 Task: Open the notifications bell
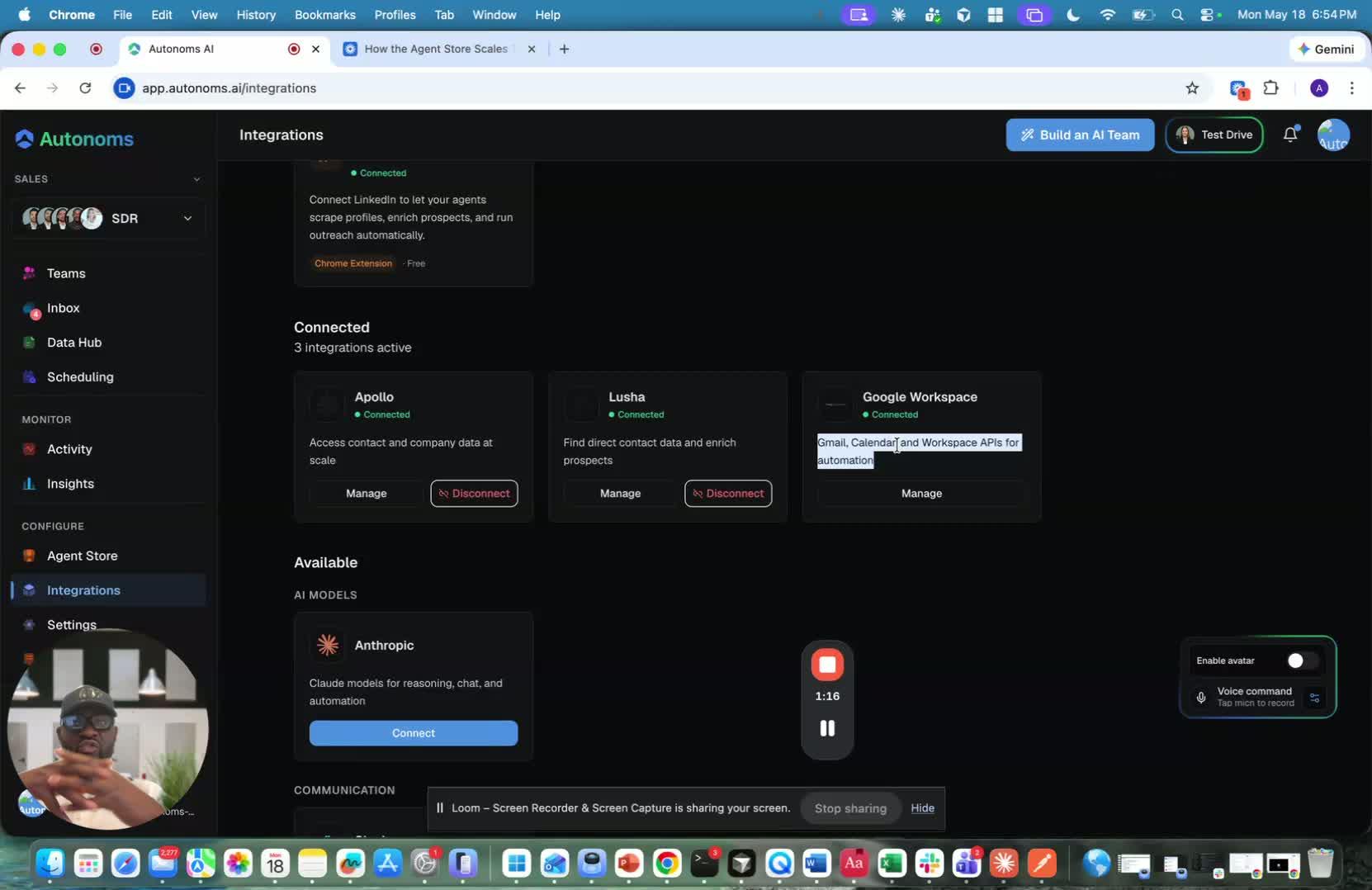tap(1290, 135)
